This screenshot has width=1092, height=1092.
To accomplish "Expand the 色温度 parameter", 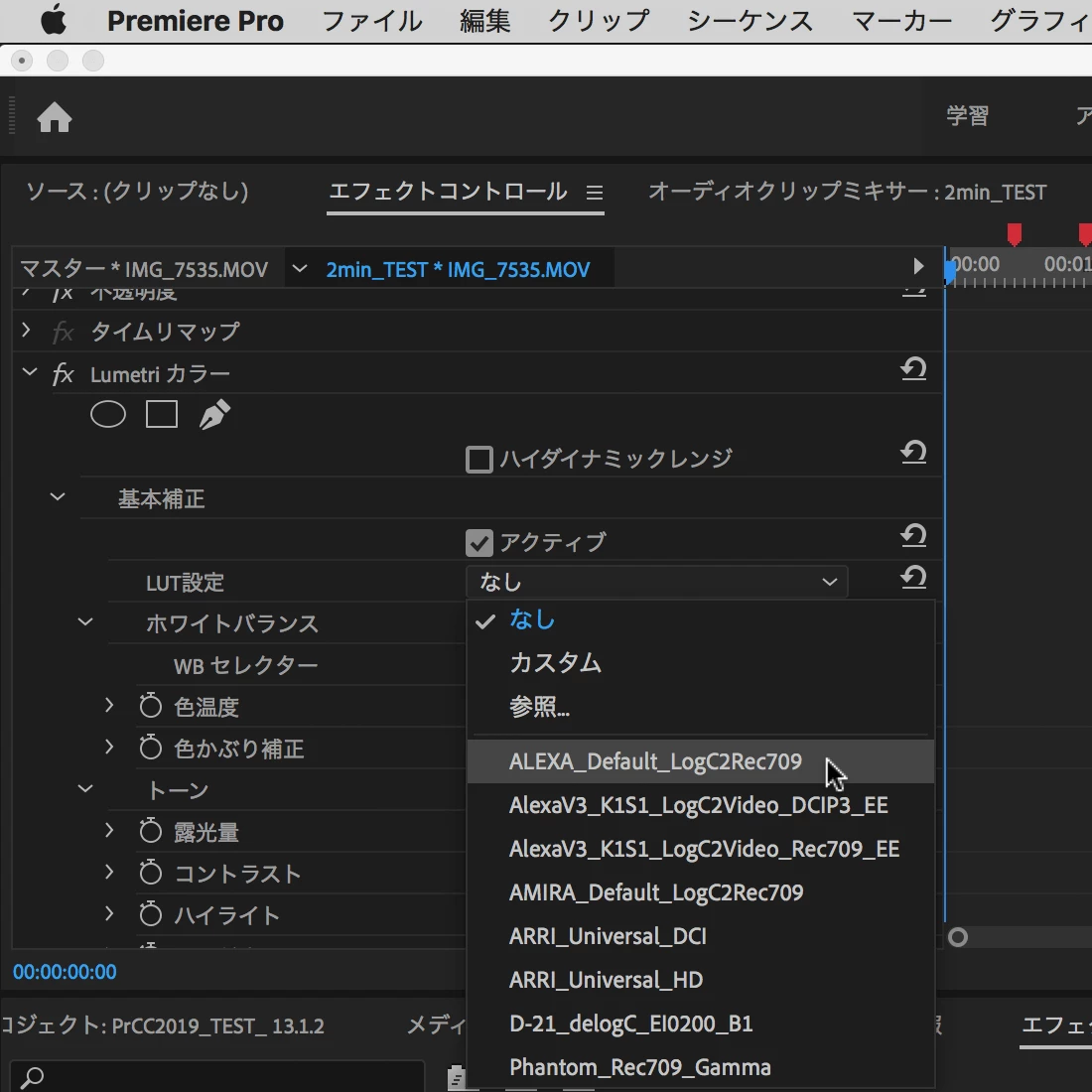I will [109, 705].
